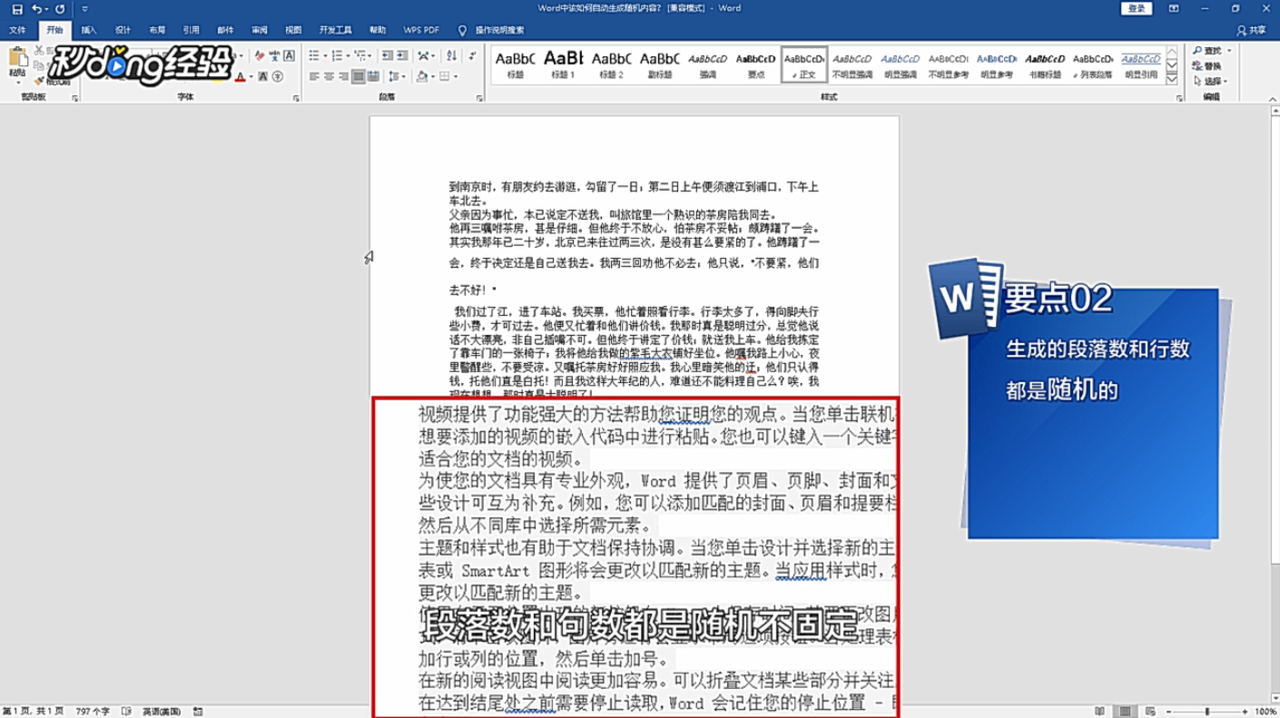Viewport: 1280px width, 718px height.
Task: Collapse the ribbon
Action: 1271,98
